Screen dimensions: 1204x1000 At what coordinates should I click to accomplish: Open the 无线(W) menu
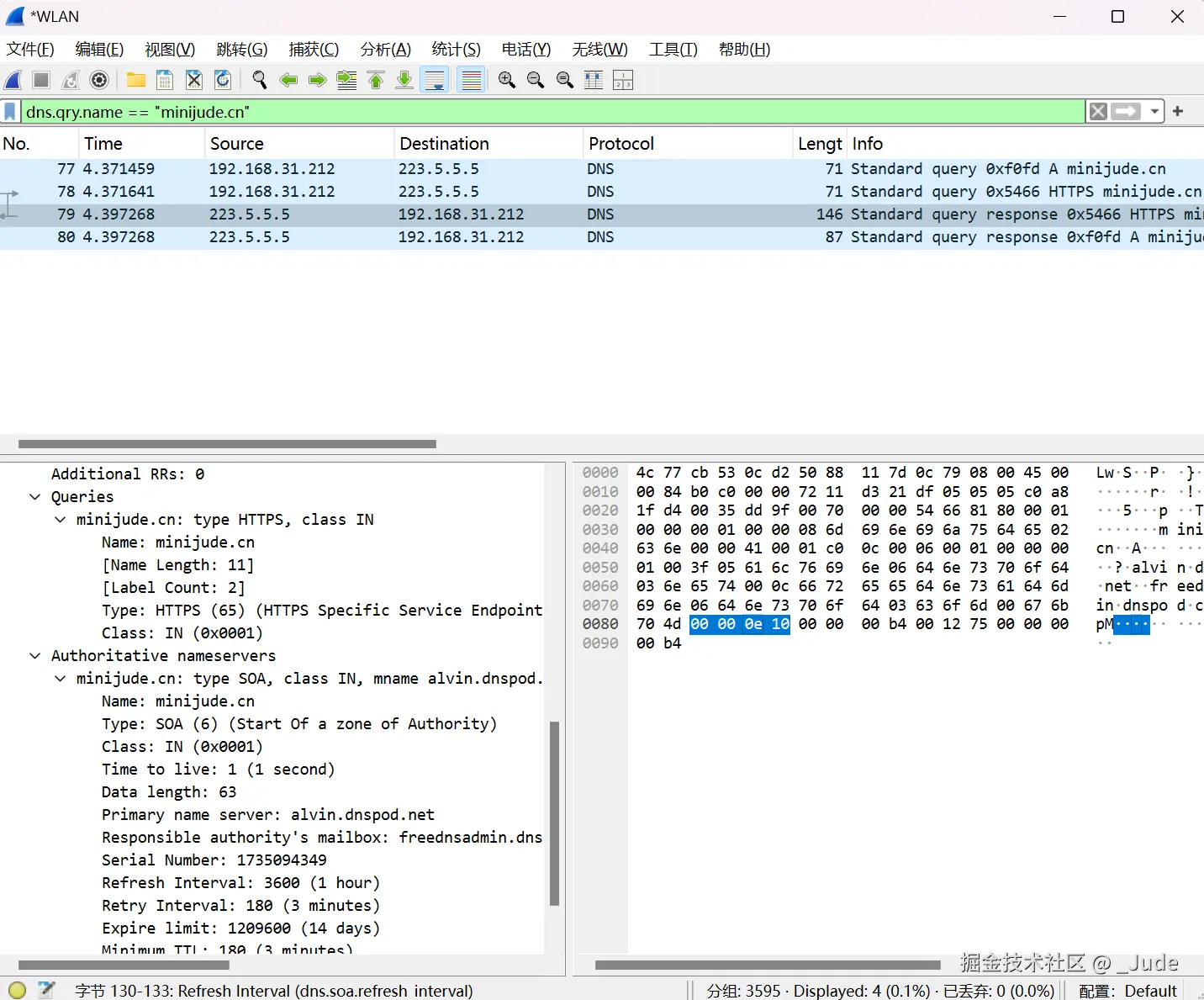click(x=600, y=49)
